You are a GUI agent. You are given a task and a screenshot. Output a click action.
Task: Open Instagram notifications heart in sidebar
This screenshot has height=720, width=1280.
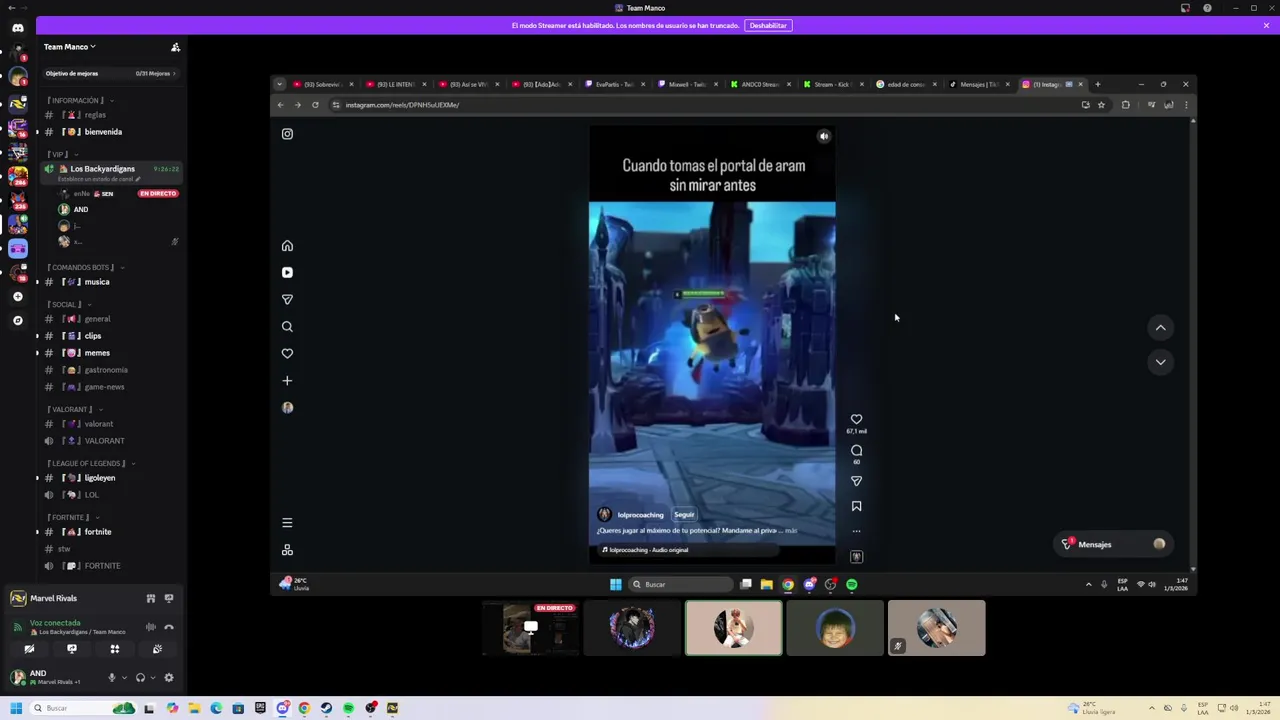pos(287,353)
